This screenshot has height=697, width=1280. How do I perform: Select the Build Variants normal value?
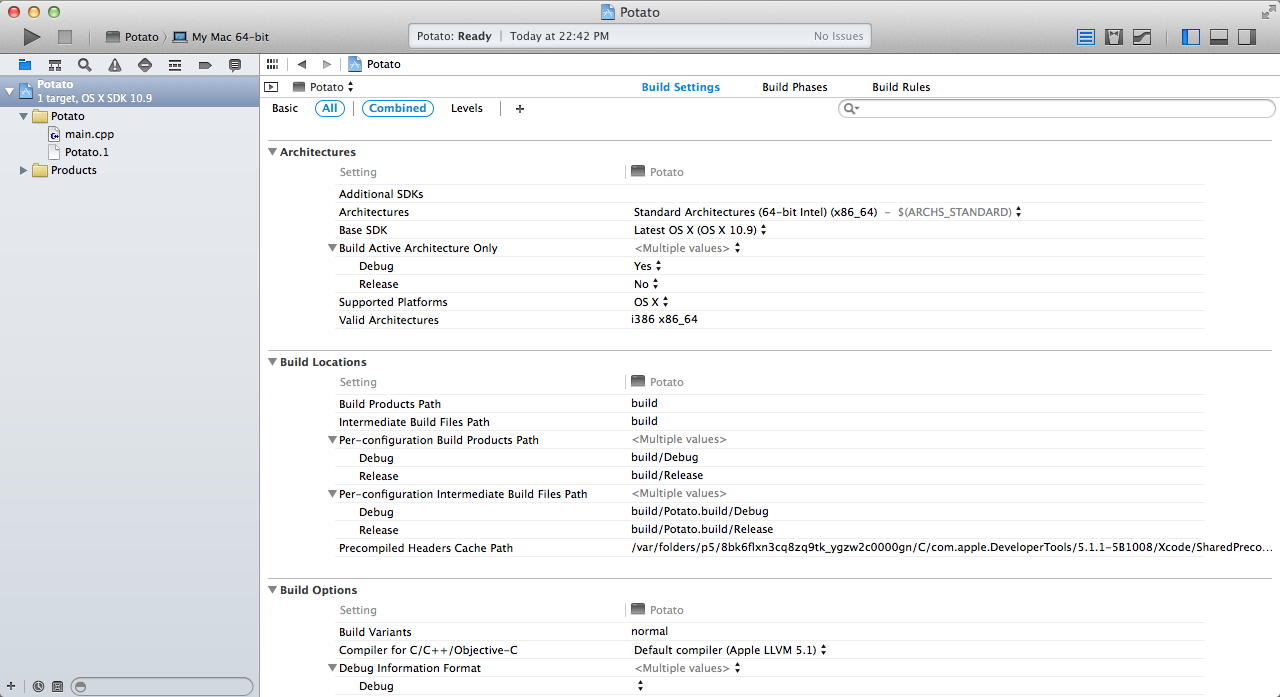tap(649, 631)
